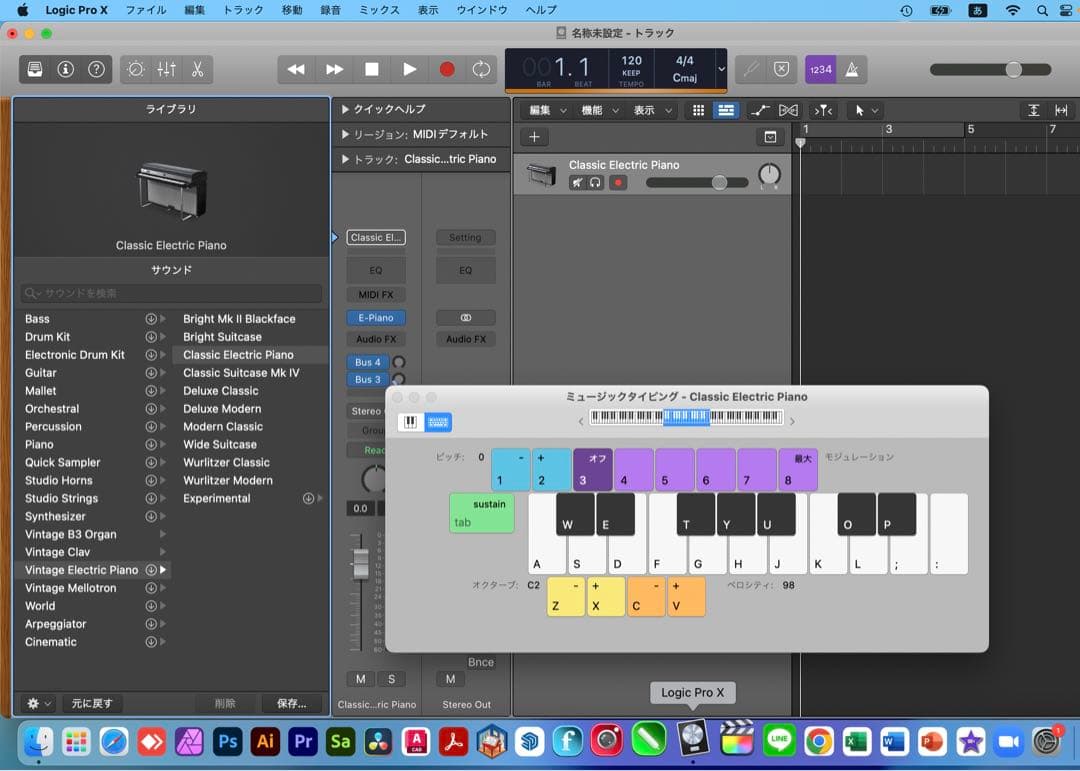Toggle the metronome click icon
The width and height of the screenshot is (1080, 771).
pyautogui.click(x=852, y=69)
